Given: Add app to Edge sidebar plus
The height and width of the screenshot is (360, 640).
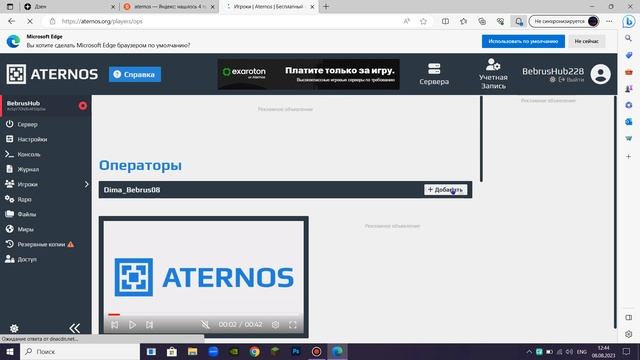Looking at the screenshot, I should point(629,156).
